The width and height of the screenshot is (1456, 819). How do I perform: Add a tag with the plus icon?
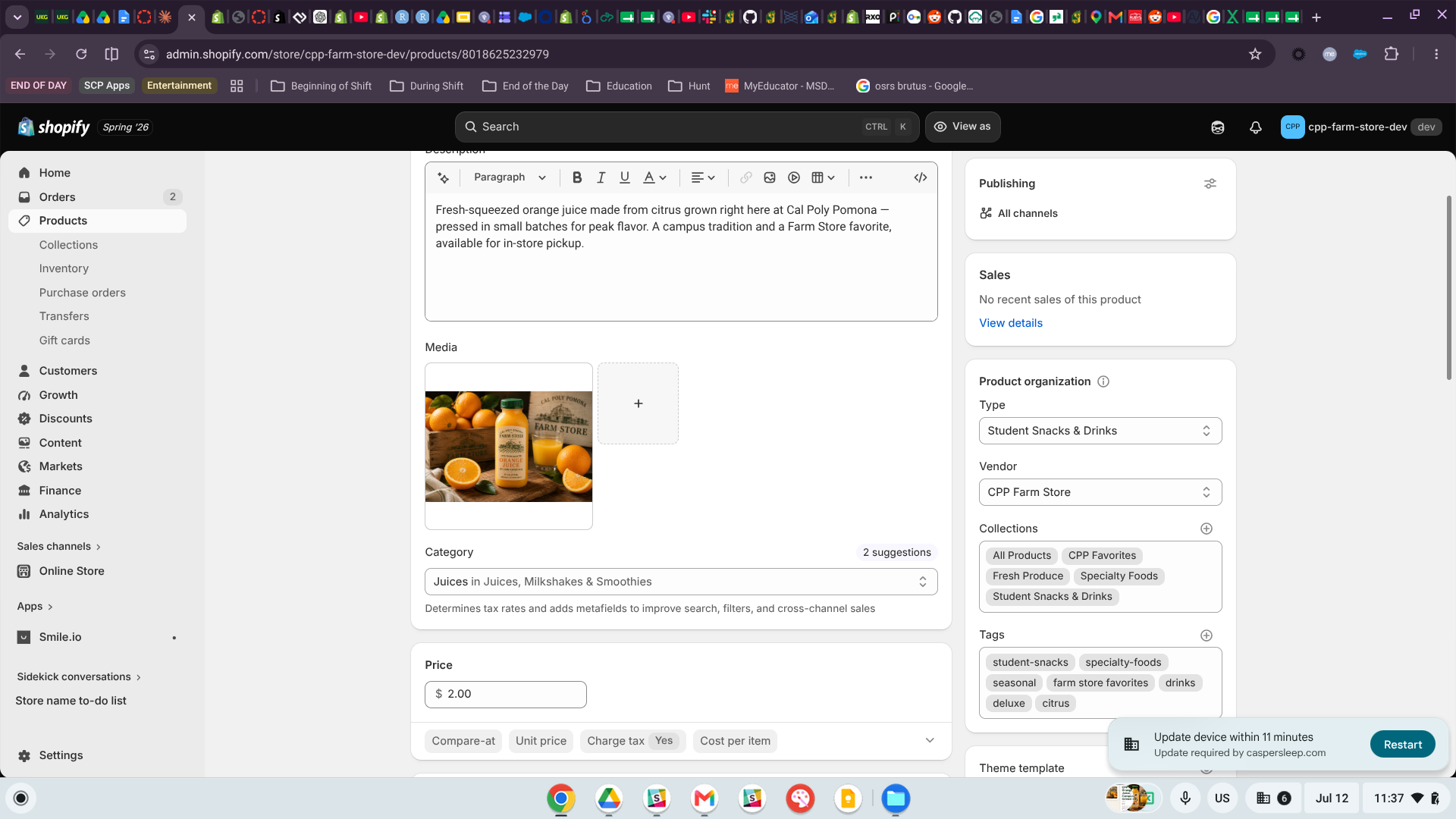pos(1207,635)
